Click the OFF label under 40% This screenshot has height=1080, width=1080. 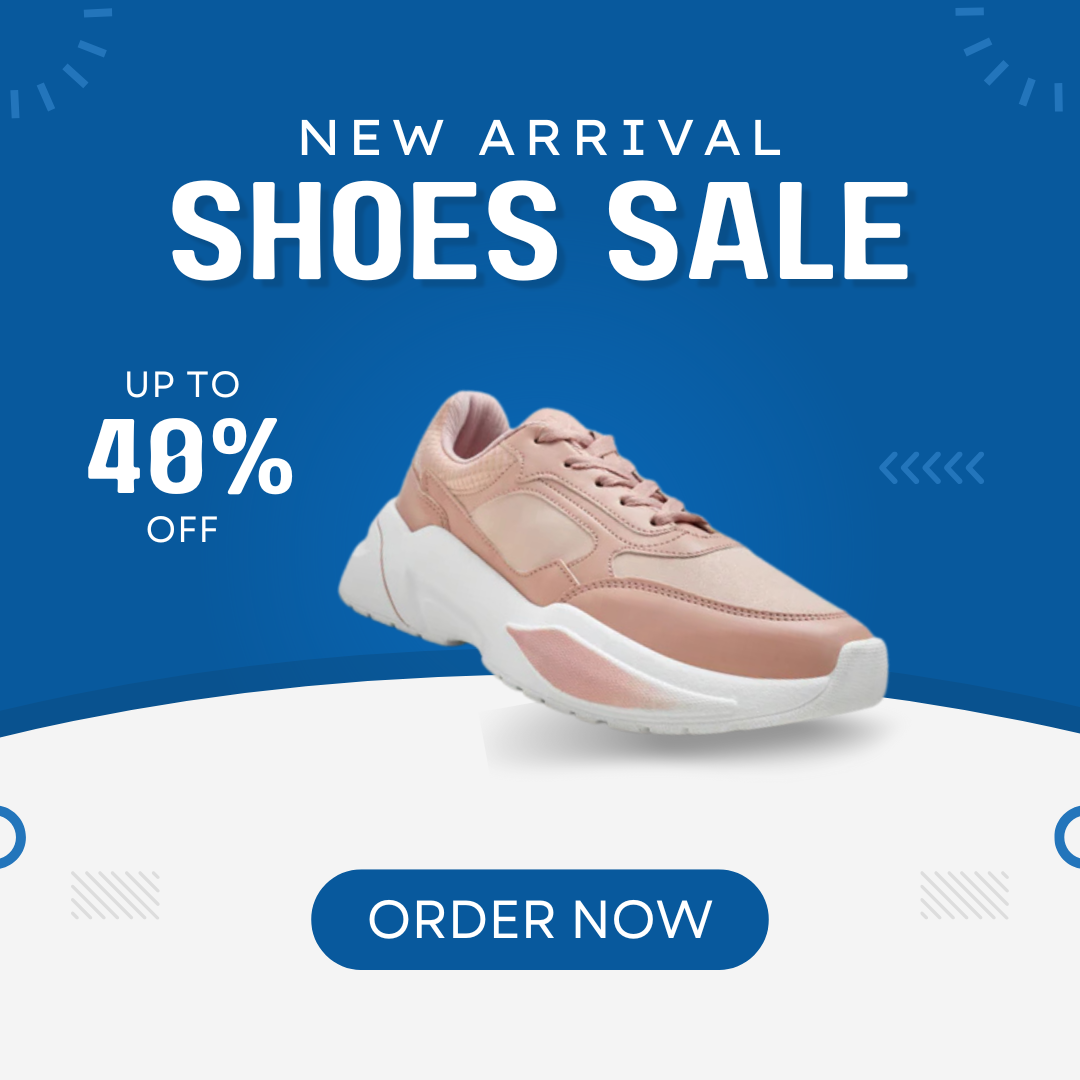[x=182, y=530]
